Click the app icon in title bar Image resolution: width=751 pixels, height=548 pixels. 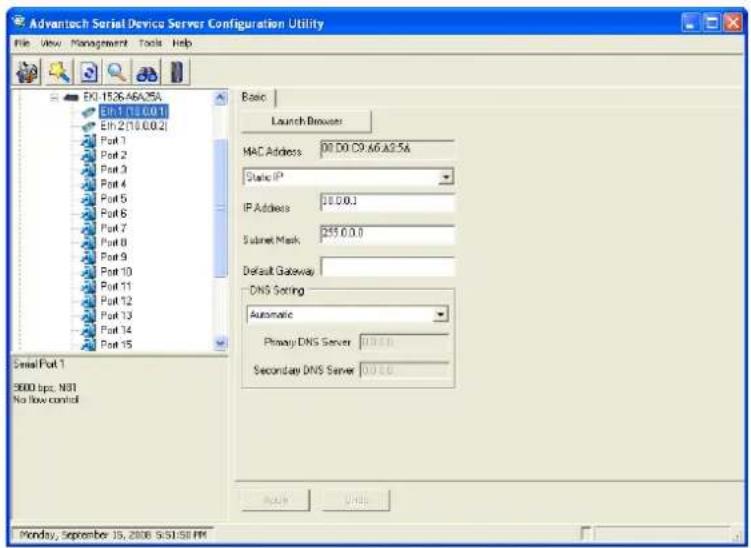[x=19, y=22]
